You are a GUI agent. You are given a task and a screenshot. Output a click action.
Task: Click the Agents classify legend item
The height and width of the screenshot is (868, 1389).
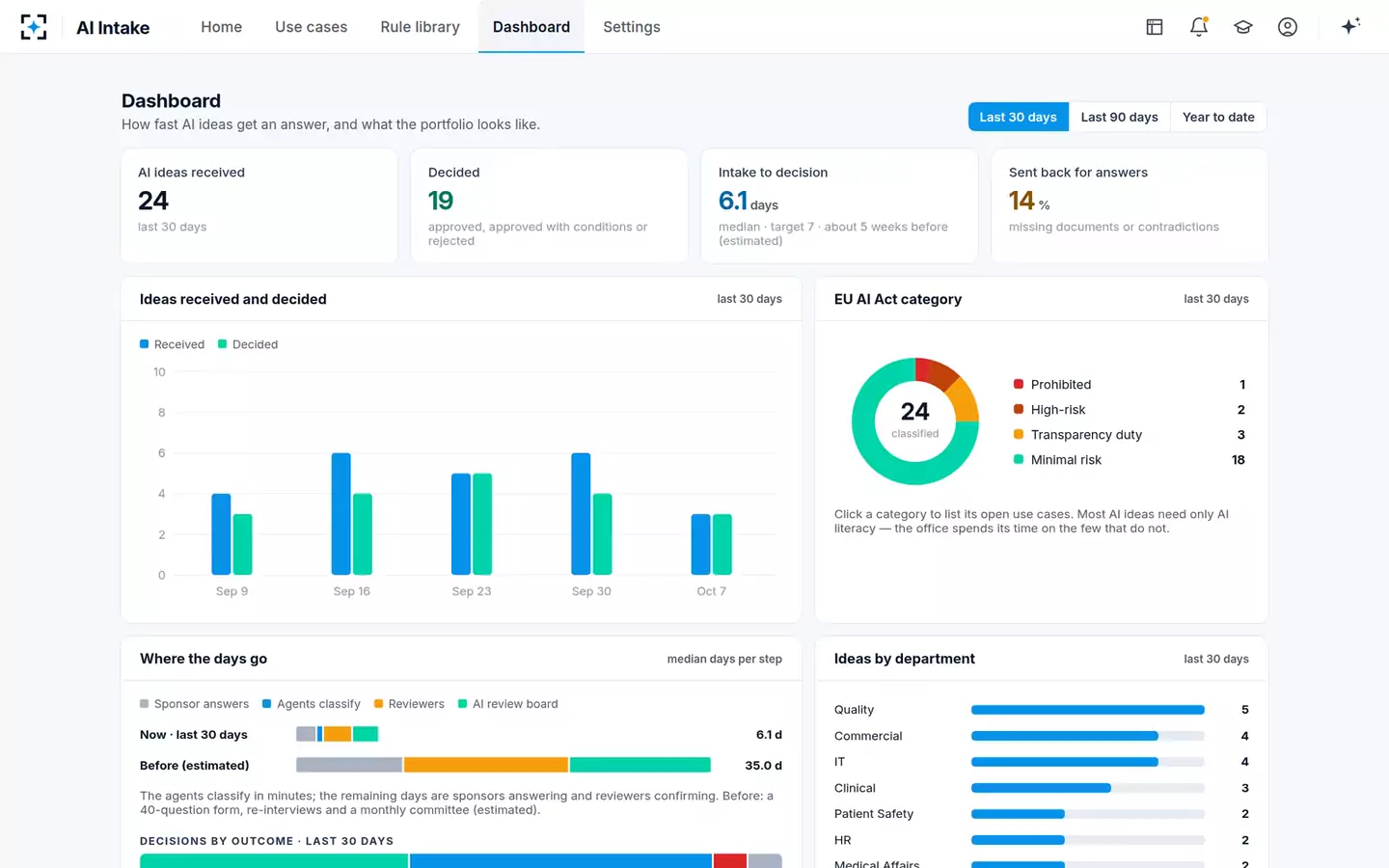point(312,704)
